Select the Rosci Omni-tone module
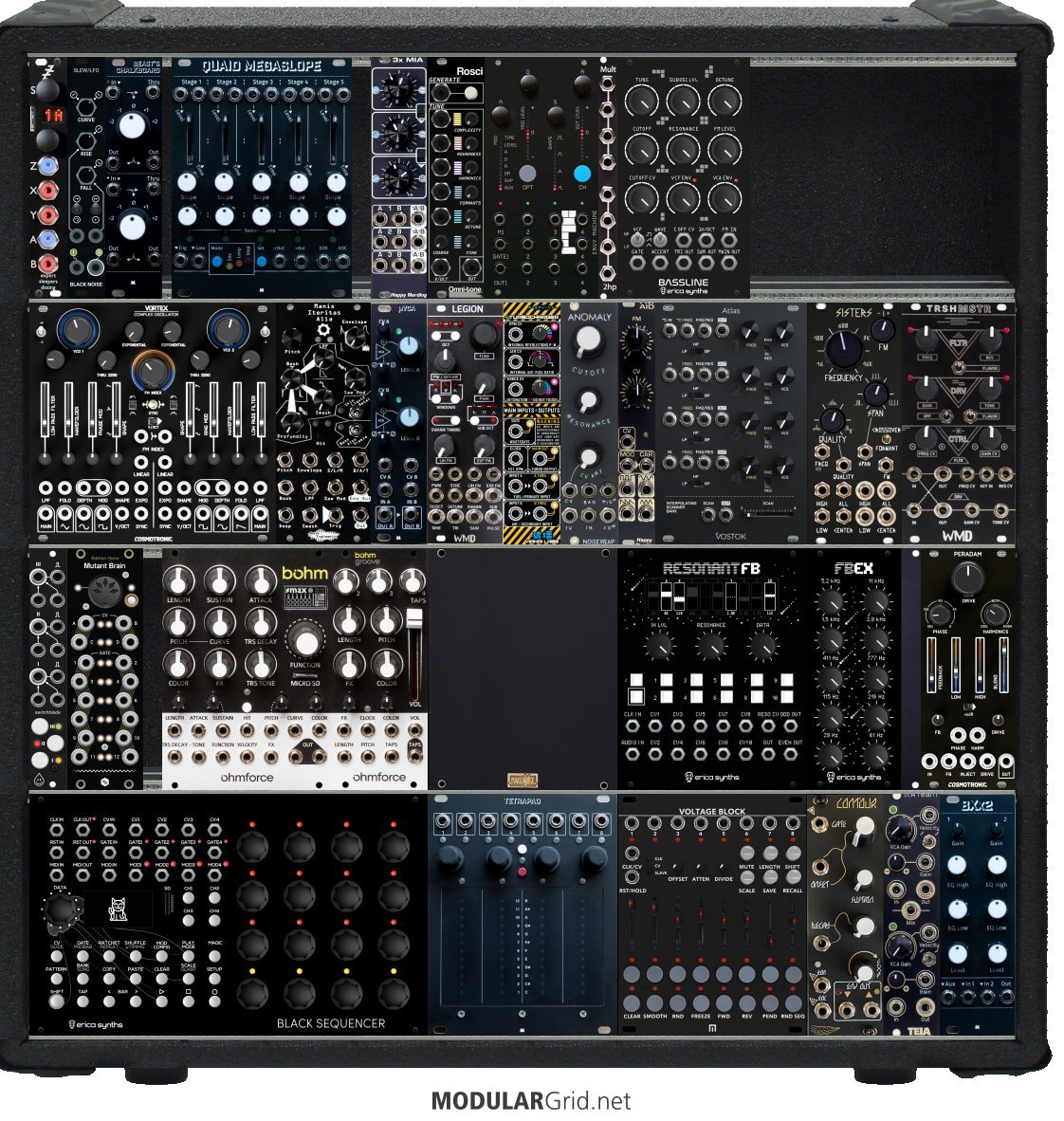 click(455, 177)
